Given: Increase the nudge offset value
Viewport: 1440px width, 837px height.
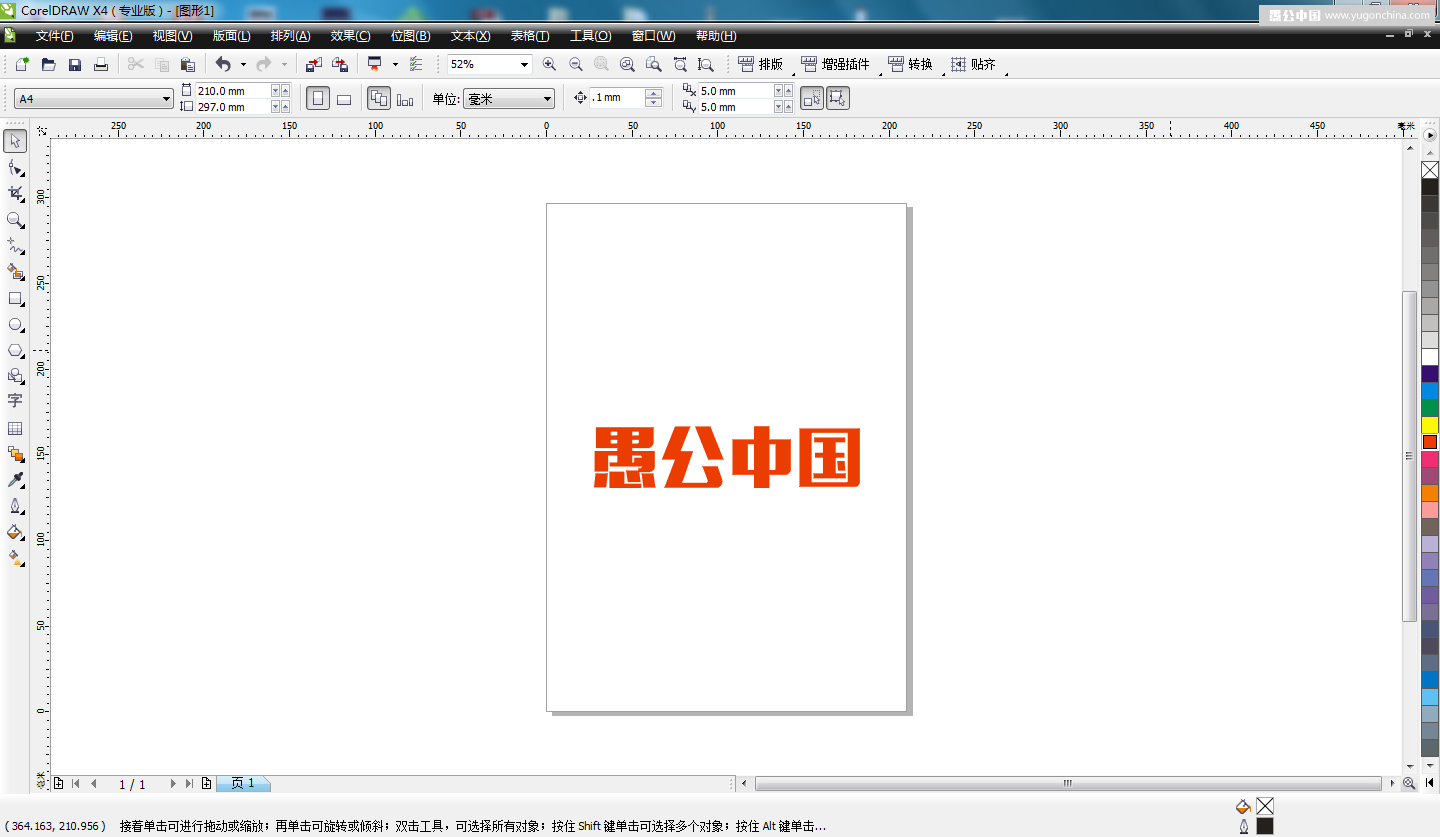Looking at the screenshot, I should [x=654, y=93].
